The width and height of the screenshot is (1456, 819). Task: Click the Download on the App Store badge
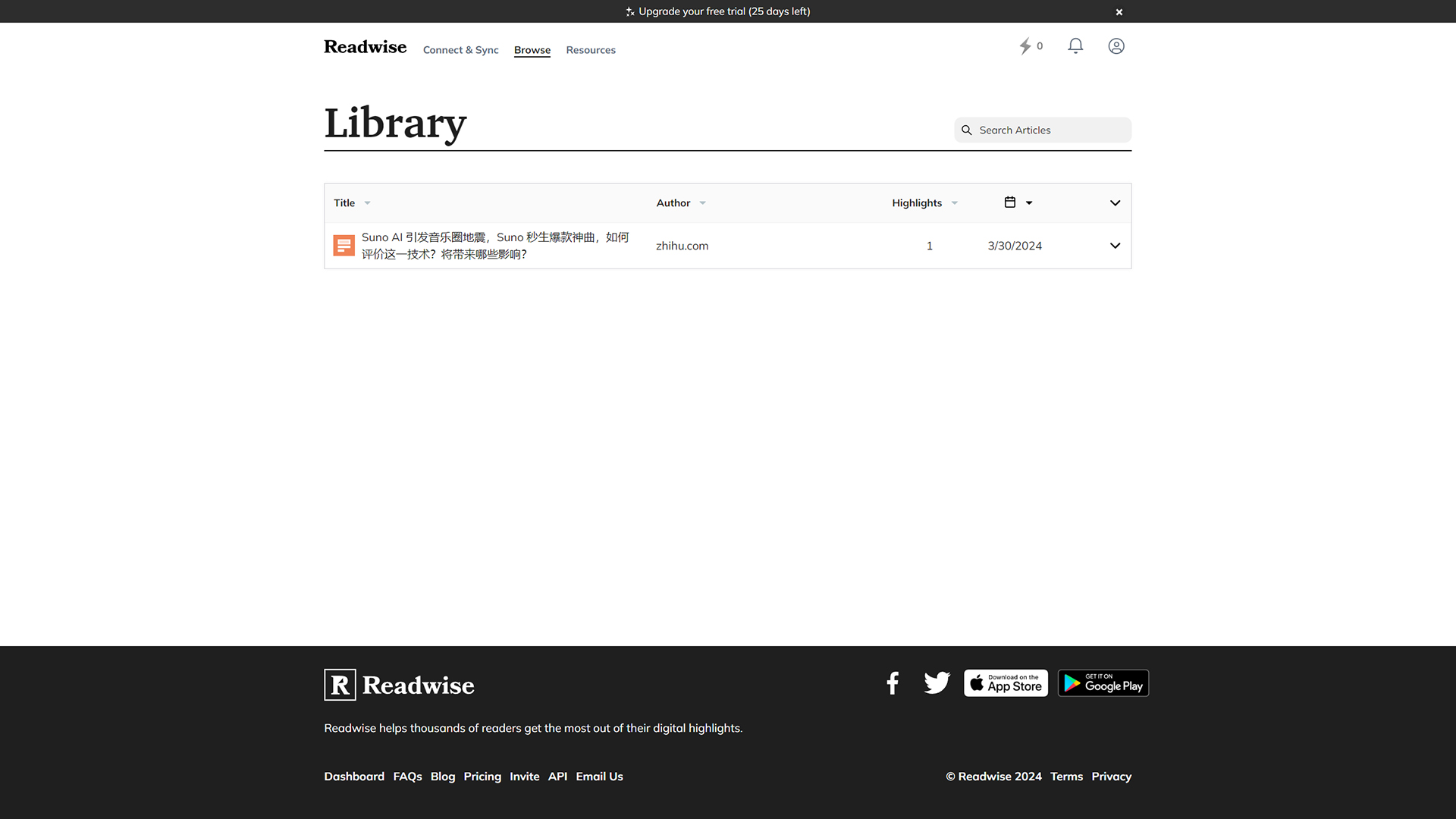pos(1006,683)
